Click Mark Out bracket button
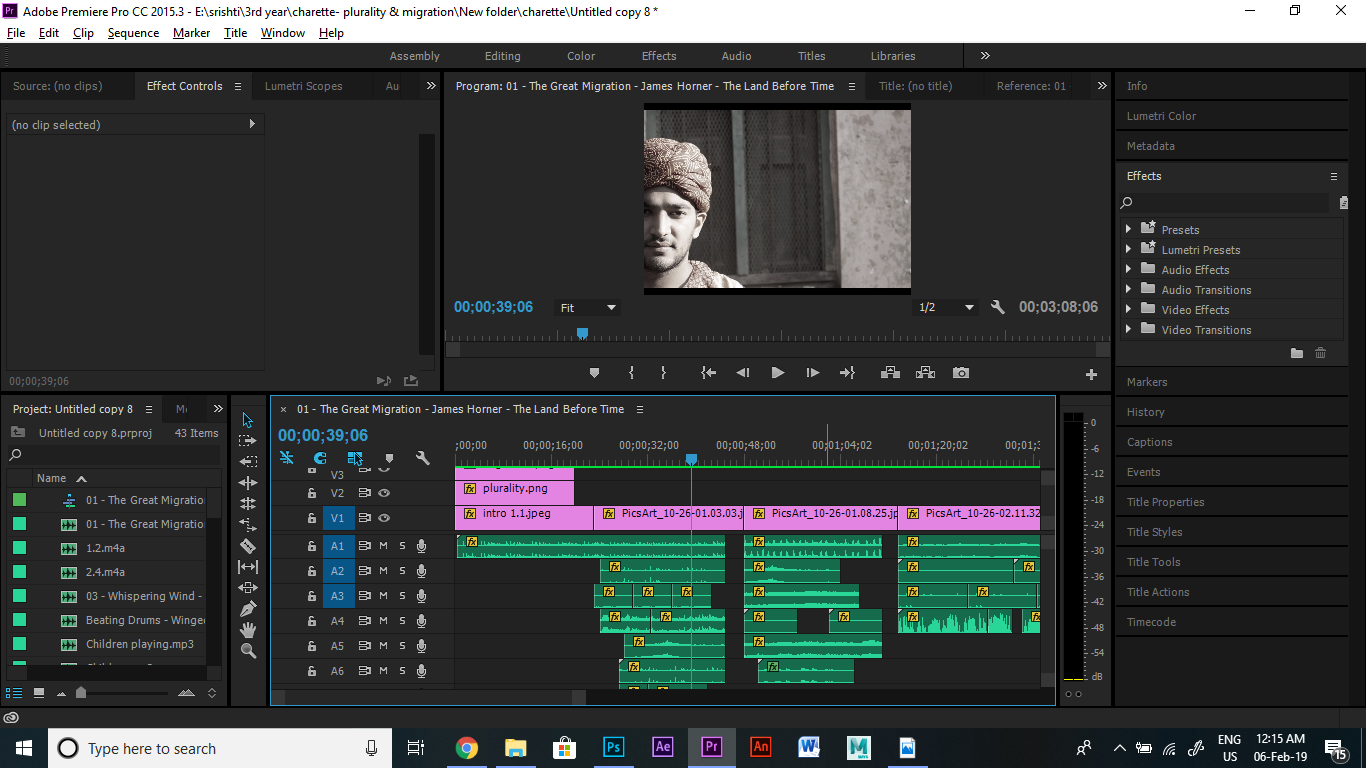 [663, 373]
